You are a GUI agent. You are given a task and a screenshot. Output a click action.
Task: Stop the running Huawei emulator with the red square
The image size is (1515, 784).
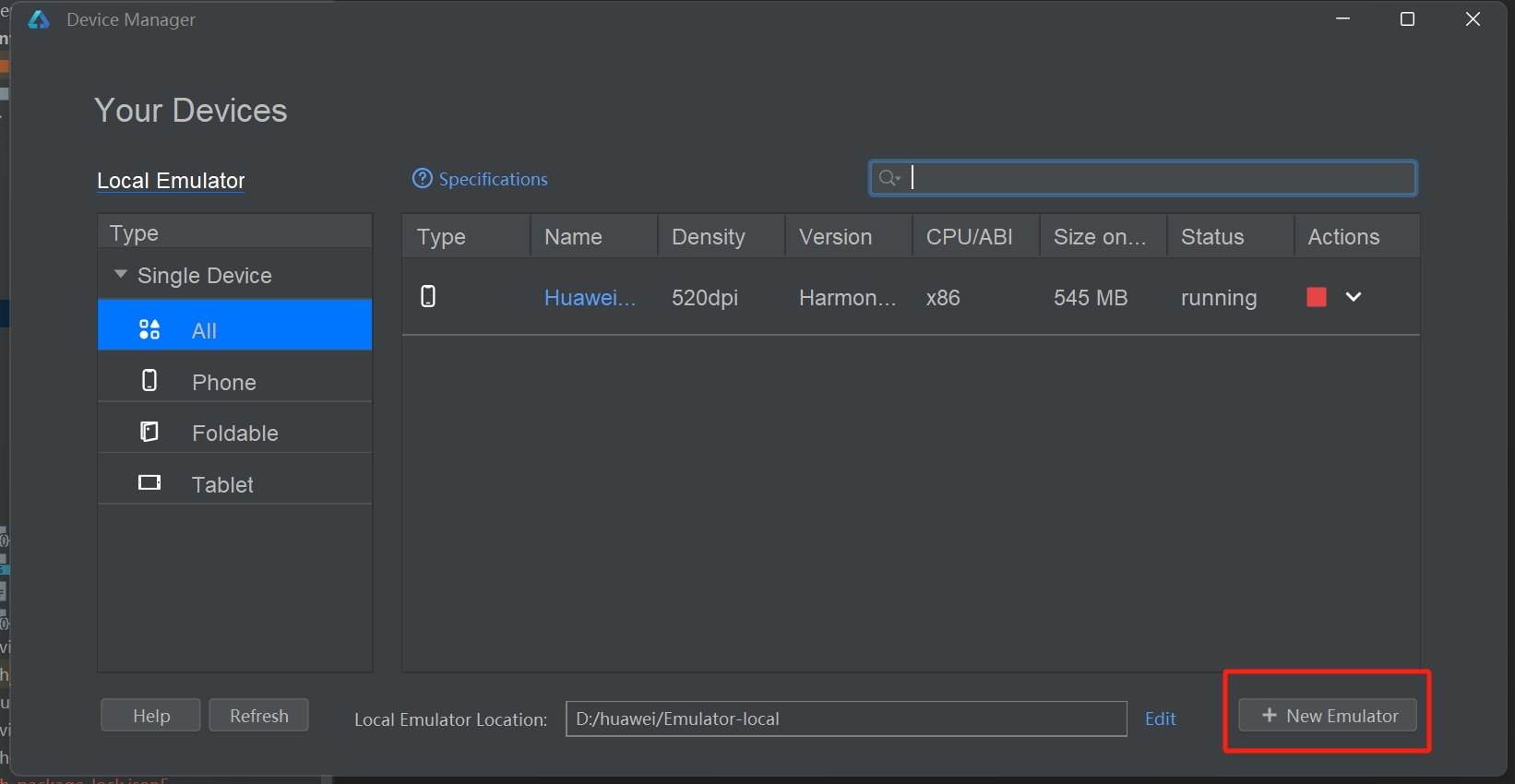click(1317, 297)
